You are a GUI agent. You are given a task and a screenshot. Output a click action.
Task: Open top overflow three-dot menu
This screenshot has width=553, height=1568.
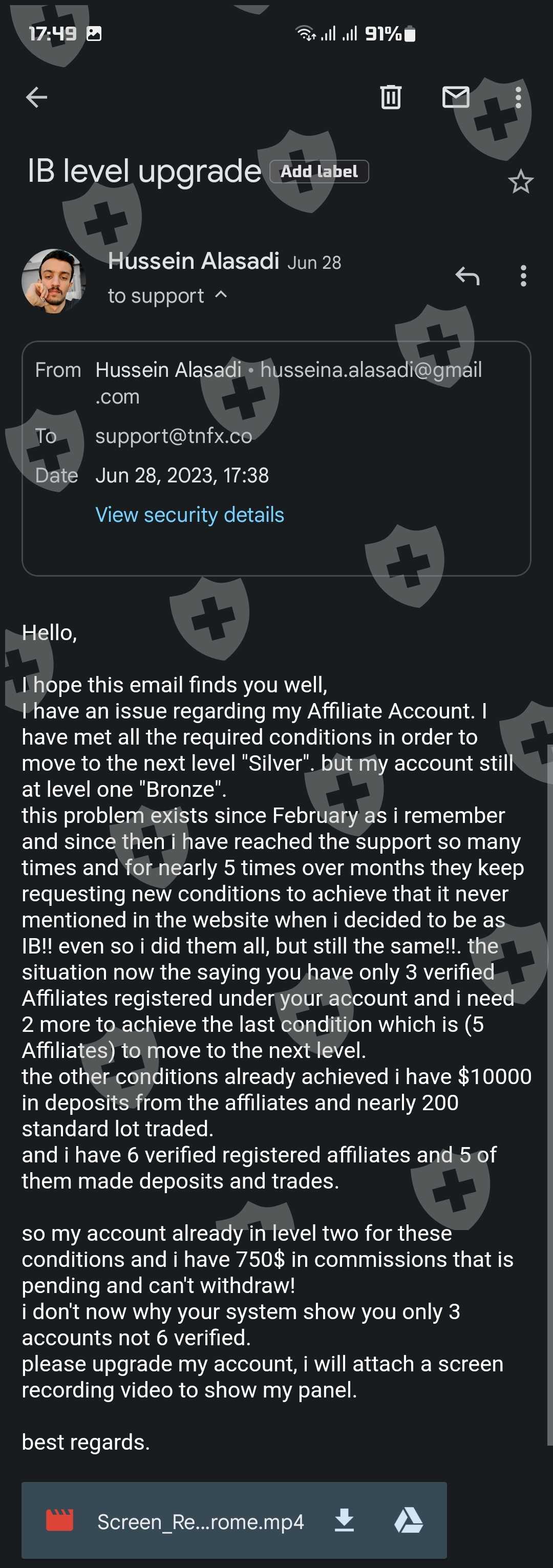tap(518, 97)
